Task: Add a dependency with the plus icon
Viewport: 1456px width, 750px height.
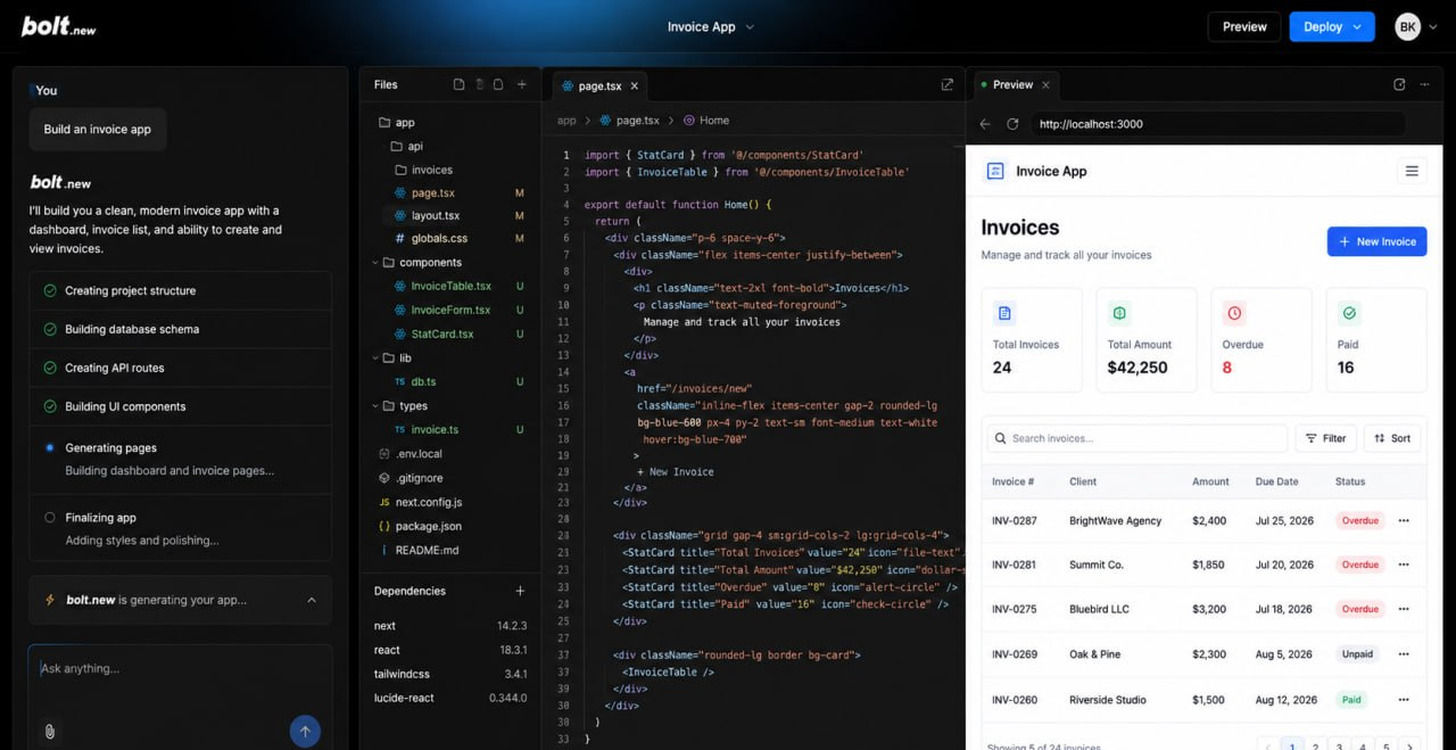Action: [x=520, y=591]
